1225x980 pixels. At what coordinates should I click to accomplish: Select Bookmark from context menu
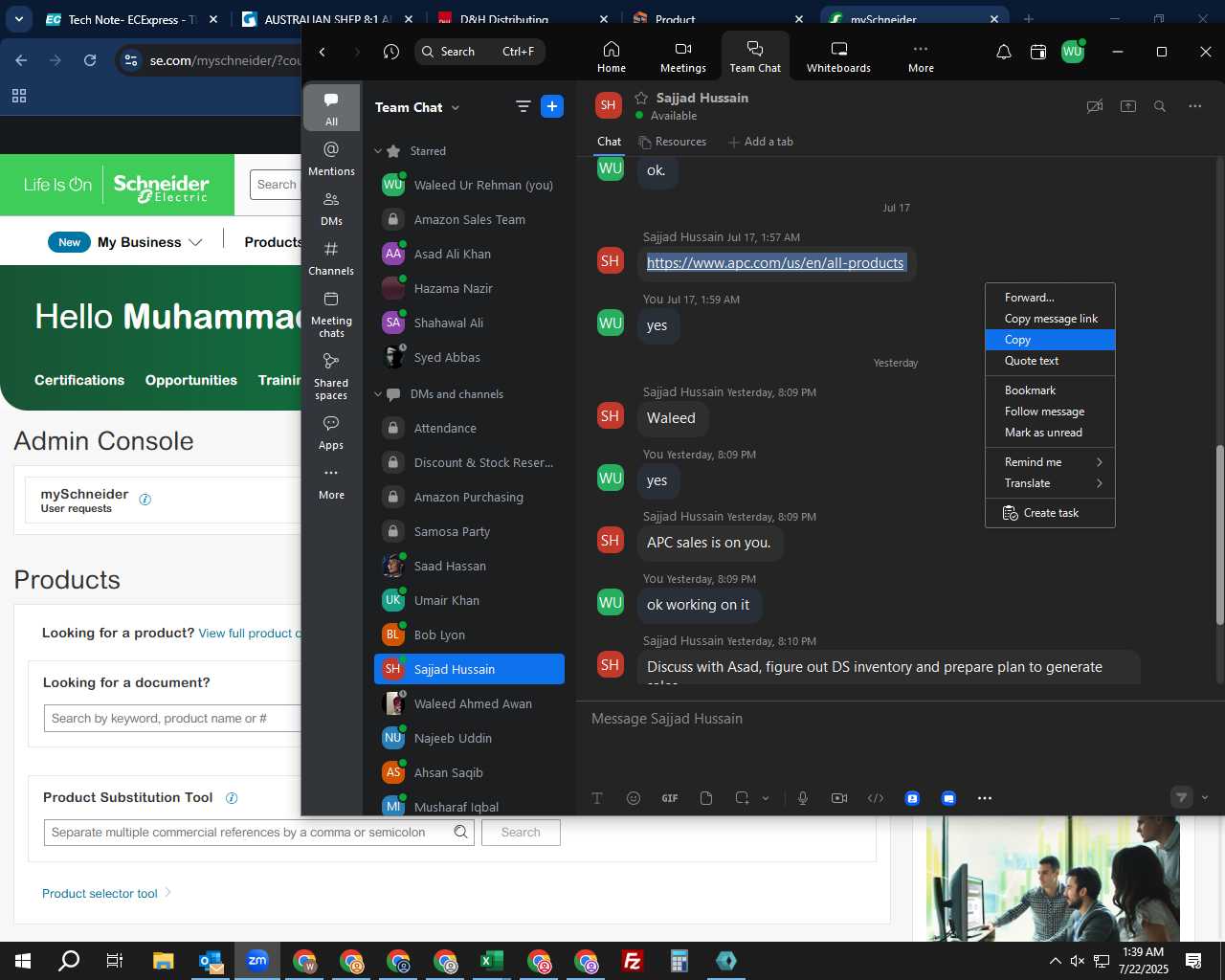pos(1050,390)
